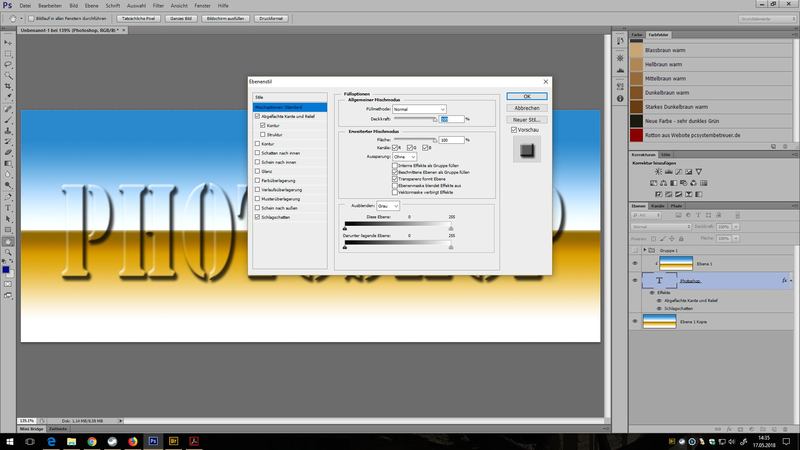Screen dimensions: 800x450
Task: Enable Farbüberlagerung style checkbox
Action: pyautogui.click(x=258, y=181)
